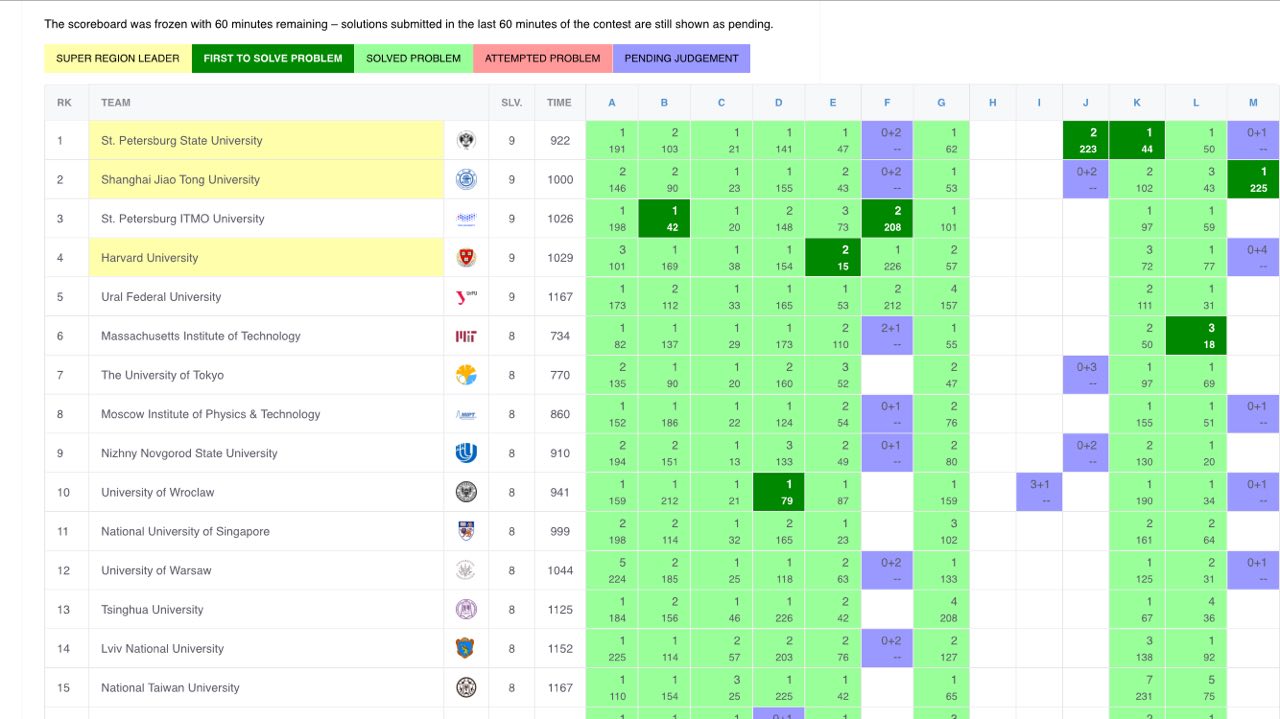Open problem G column header
The width and height of the screenshot is (1280, 719).
[941, 102]
